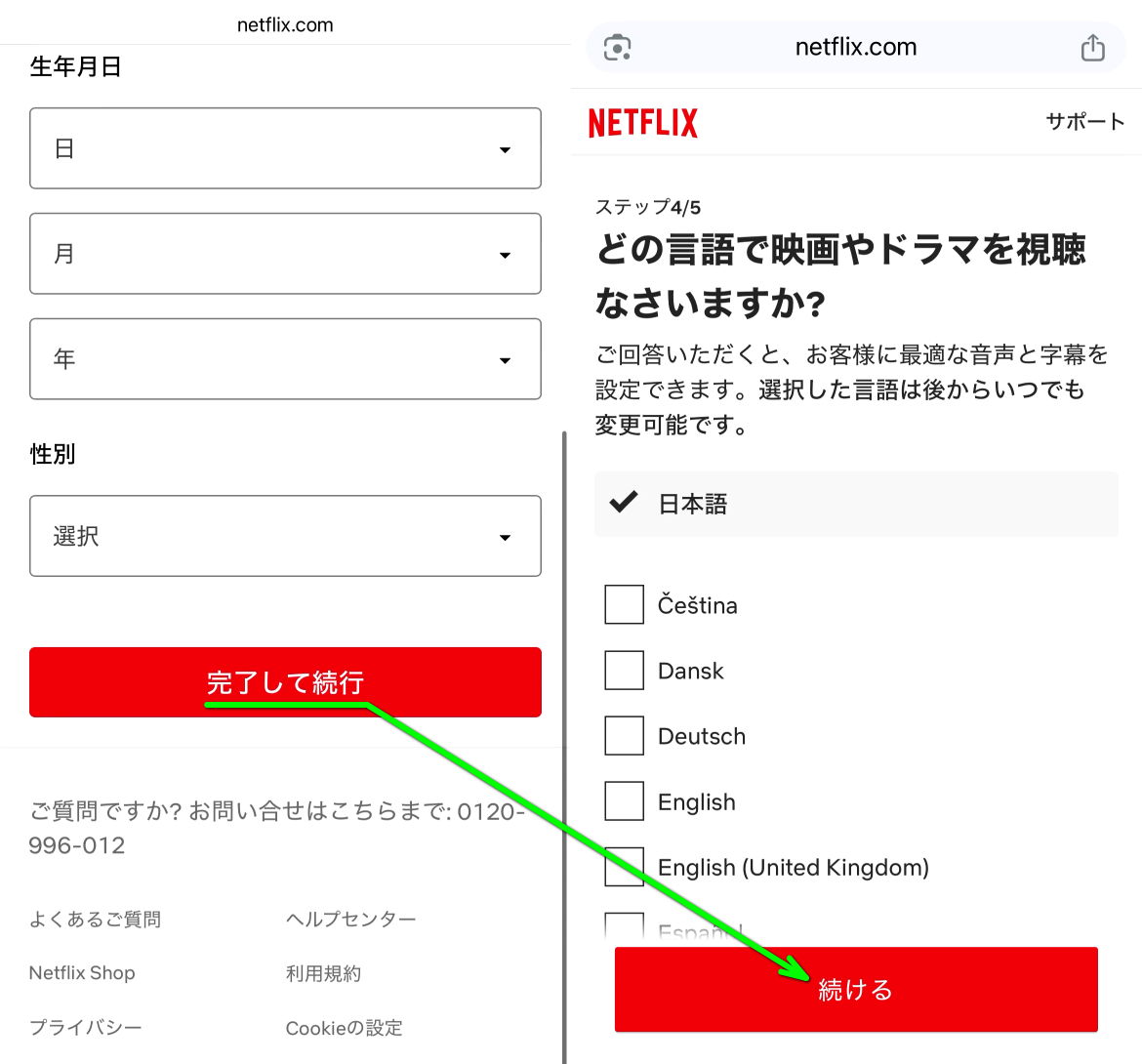Tap the reader/camera icon in address bar
This screenshot has height=1064, width=1142.
[618, 48]
